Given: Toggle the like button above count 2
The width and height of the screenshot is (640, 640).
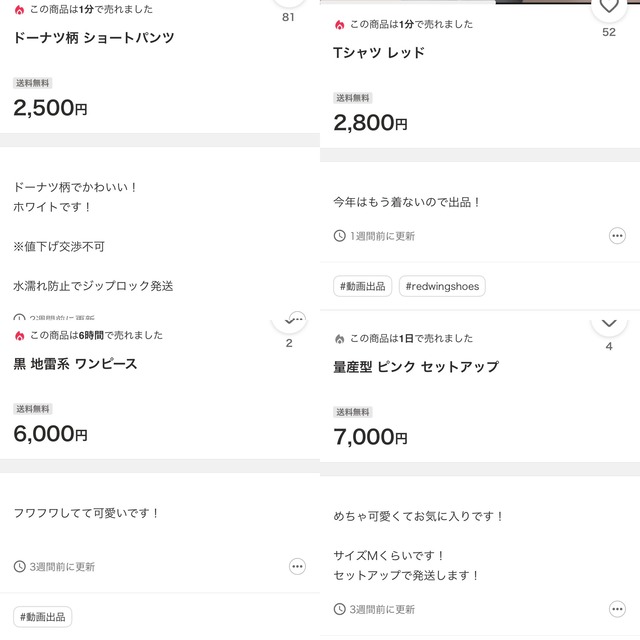Looking at the screenshot, I should pos(289,321).
